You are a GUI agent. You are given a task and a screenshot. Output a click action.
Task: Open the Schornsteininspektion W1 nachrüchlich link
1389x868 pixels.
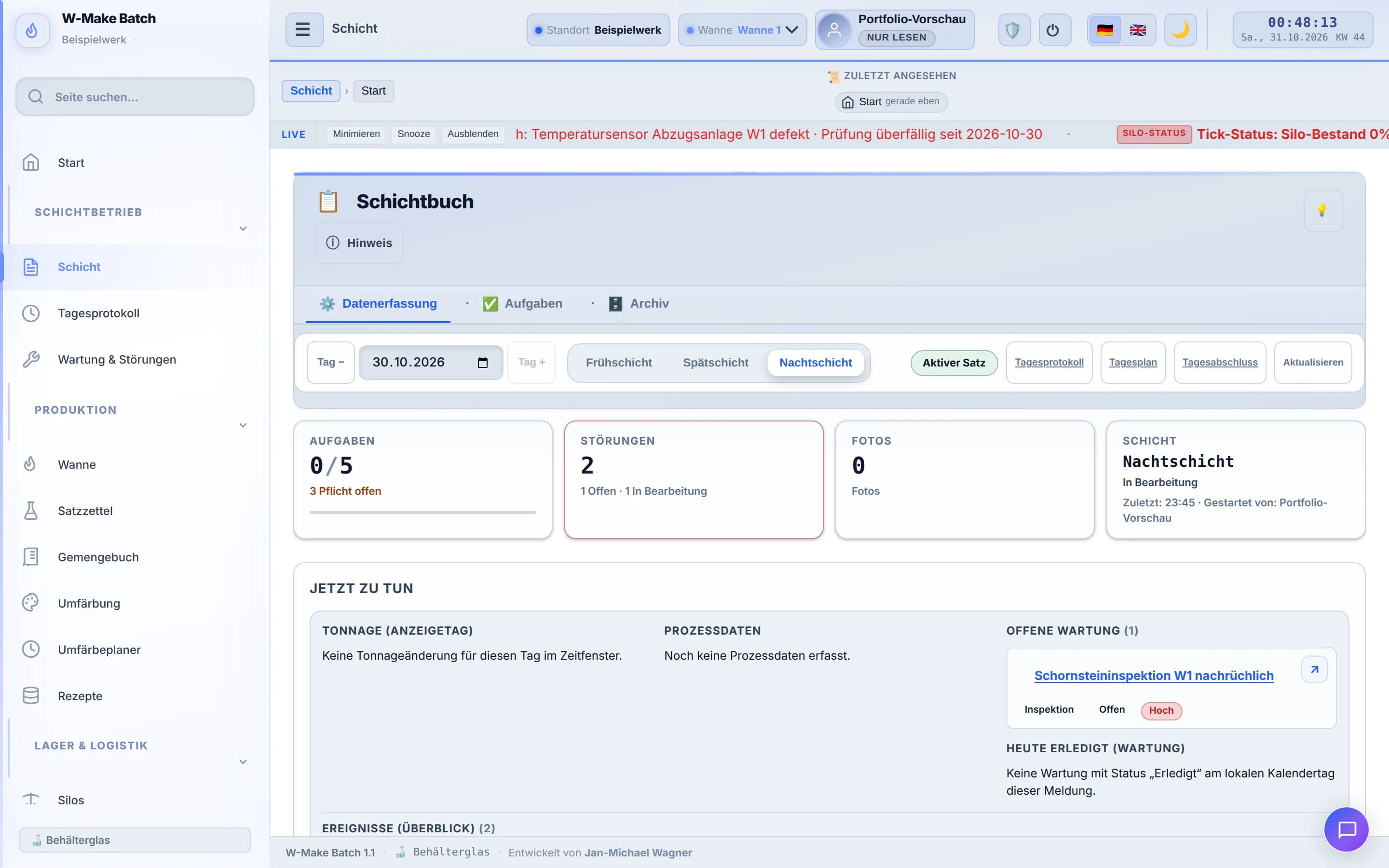(x=1154, y=676)
